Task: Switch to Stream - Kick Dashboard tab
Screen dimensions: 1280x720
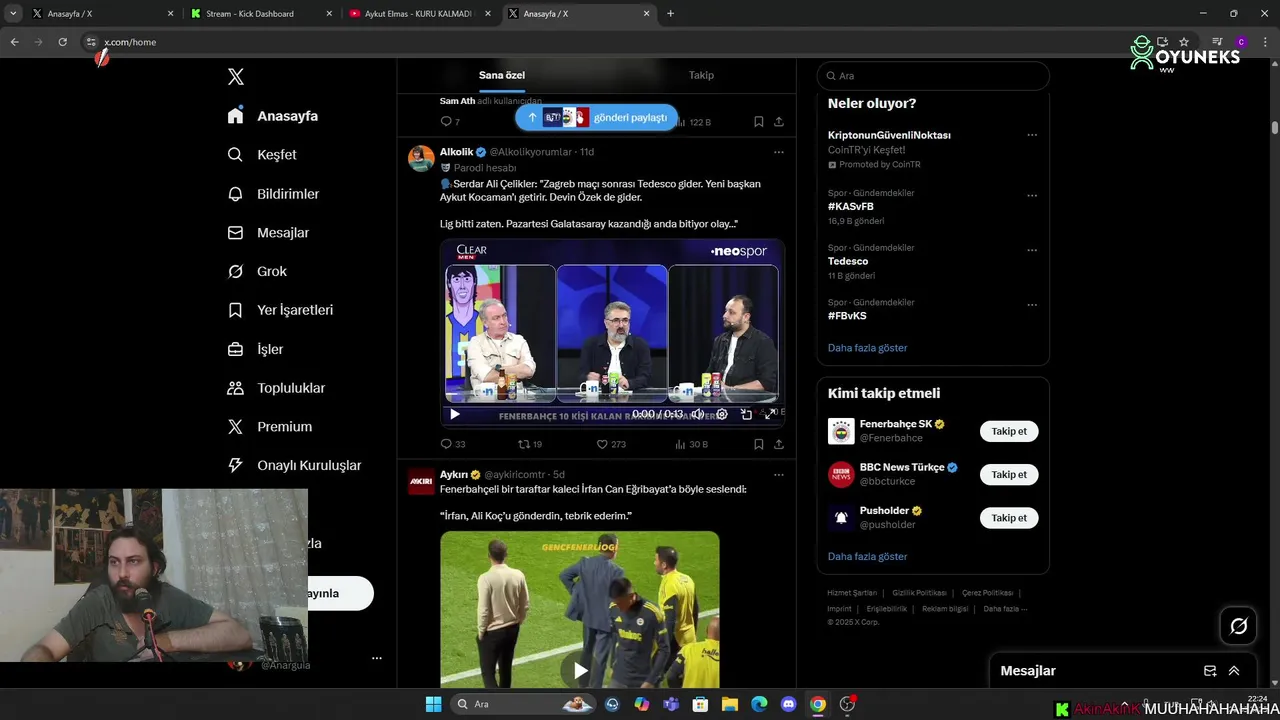Action: pos(260,14)
